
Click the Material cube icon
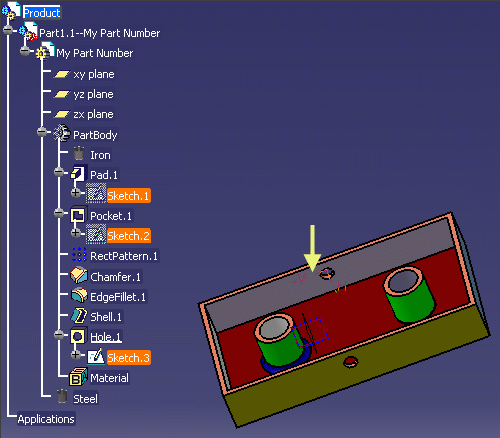pyautogui.click(x=78, y=377)
